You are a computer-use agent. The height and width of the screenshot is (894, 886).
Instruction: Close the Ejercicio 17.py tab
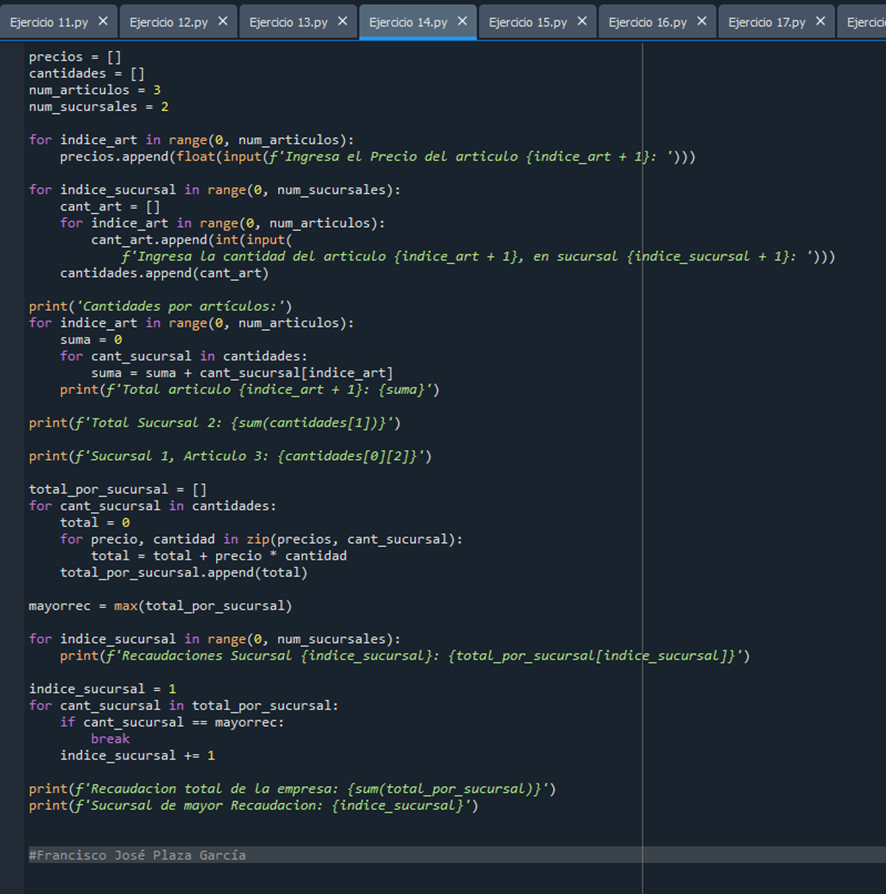(x=820, y=21)
